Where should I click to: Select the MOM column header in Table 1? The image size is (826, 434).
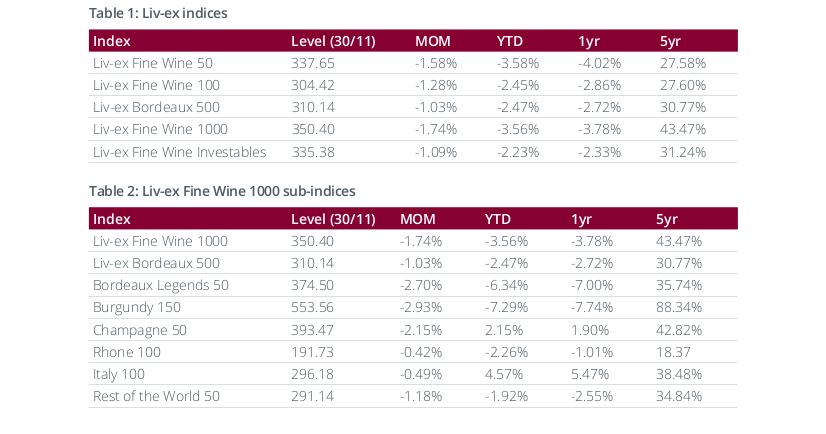[x=433, y=41]
